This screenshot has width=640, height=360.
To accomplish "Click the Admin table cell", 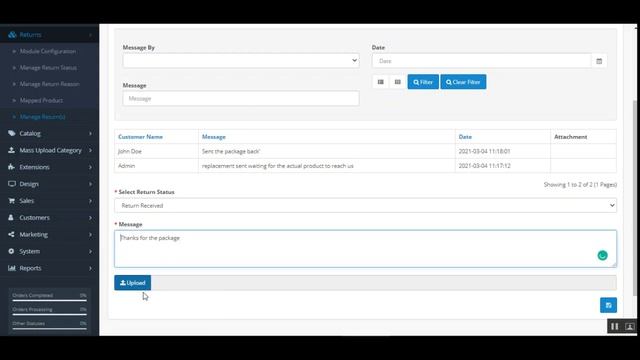I will (156, 166).
